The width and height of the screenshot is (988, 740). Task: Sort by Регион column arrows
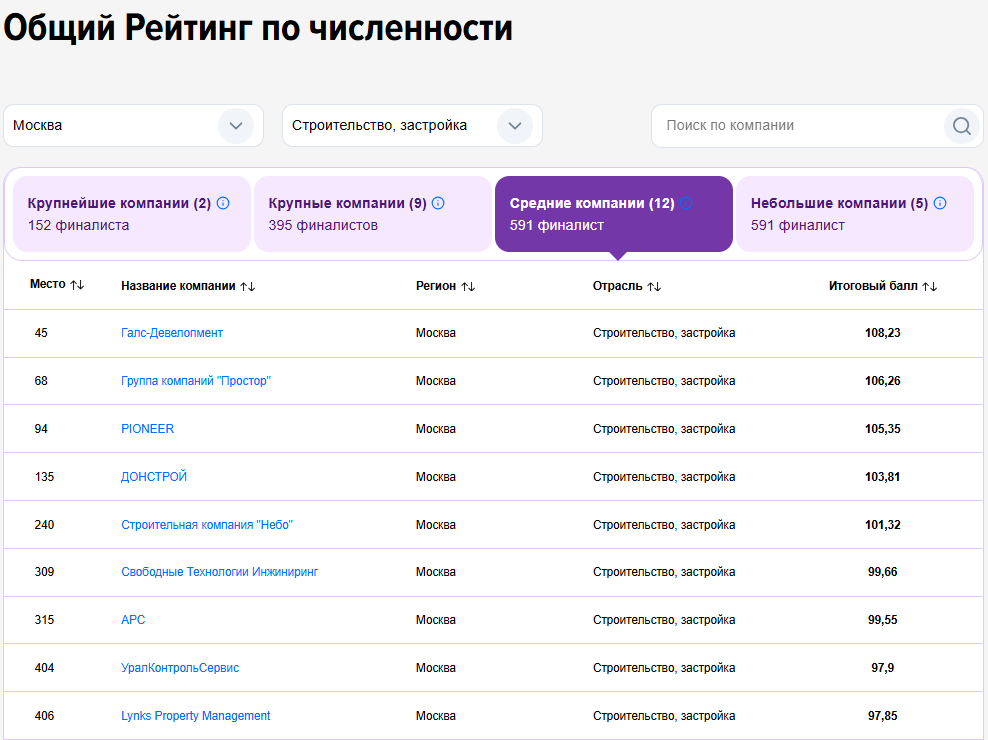point(468,286)
